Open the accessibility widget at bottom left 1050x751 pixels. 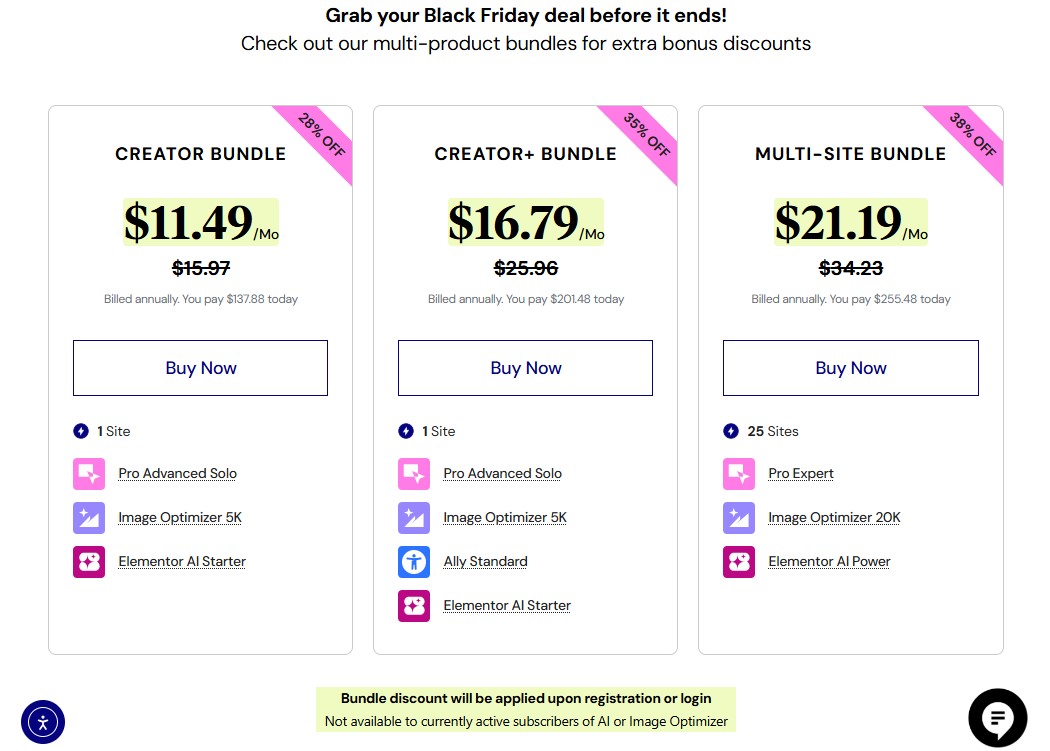pos(42,721)
